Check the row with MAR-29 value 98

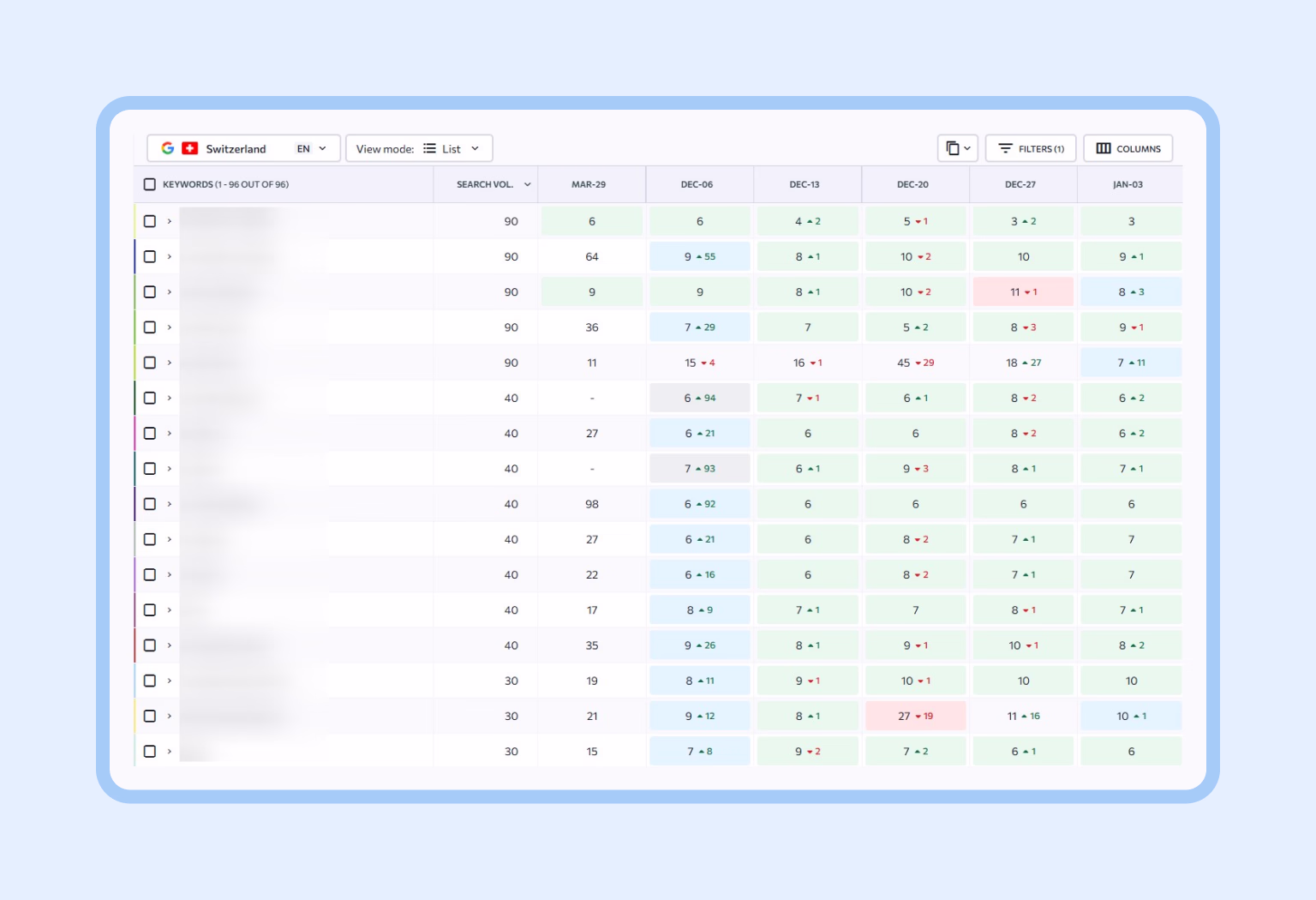click(x=150, y=504)
